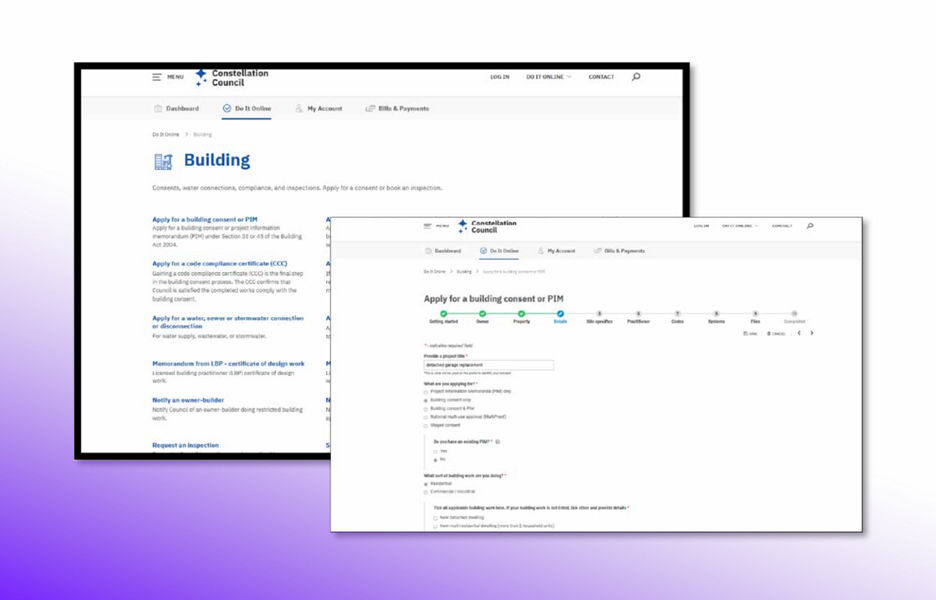
Task: Select Building consent & PIM option
Action: 426,409
